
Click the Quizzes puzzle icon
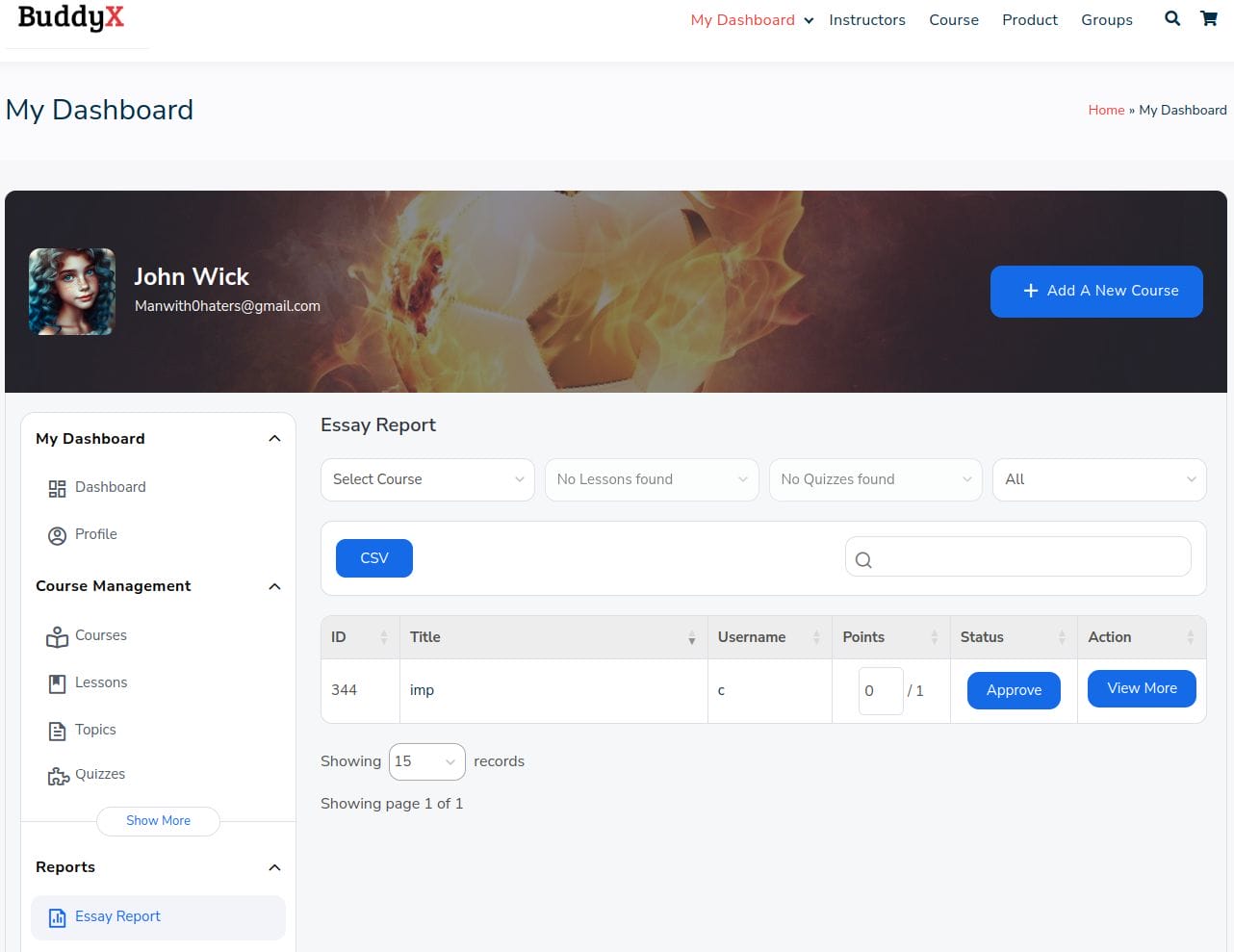pos(58,776)
